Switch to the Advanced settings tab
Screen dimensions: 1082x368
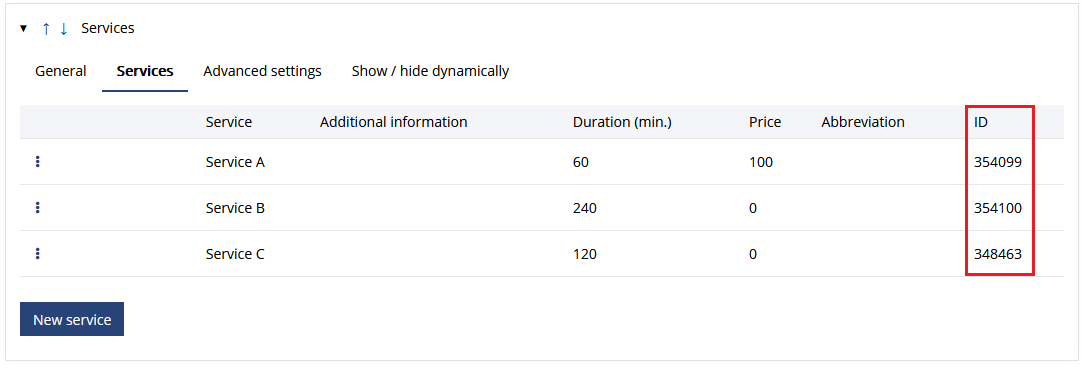[262, 70]
